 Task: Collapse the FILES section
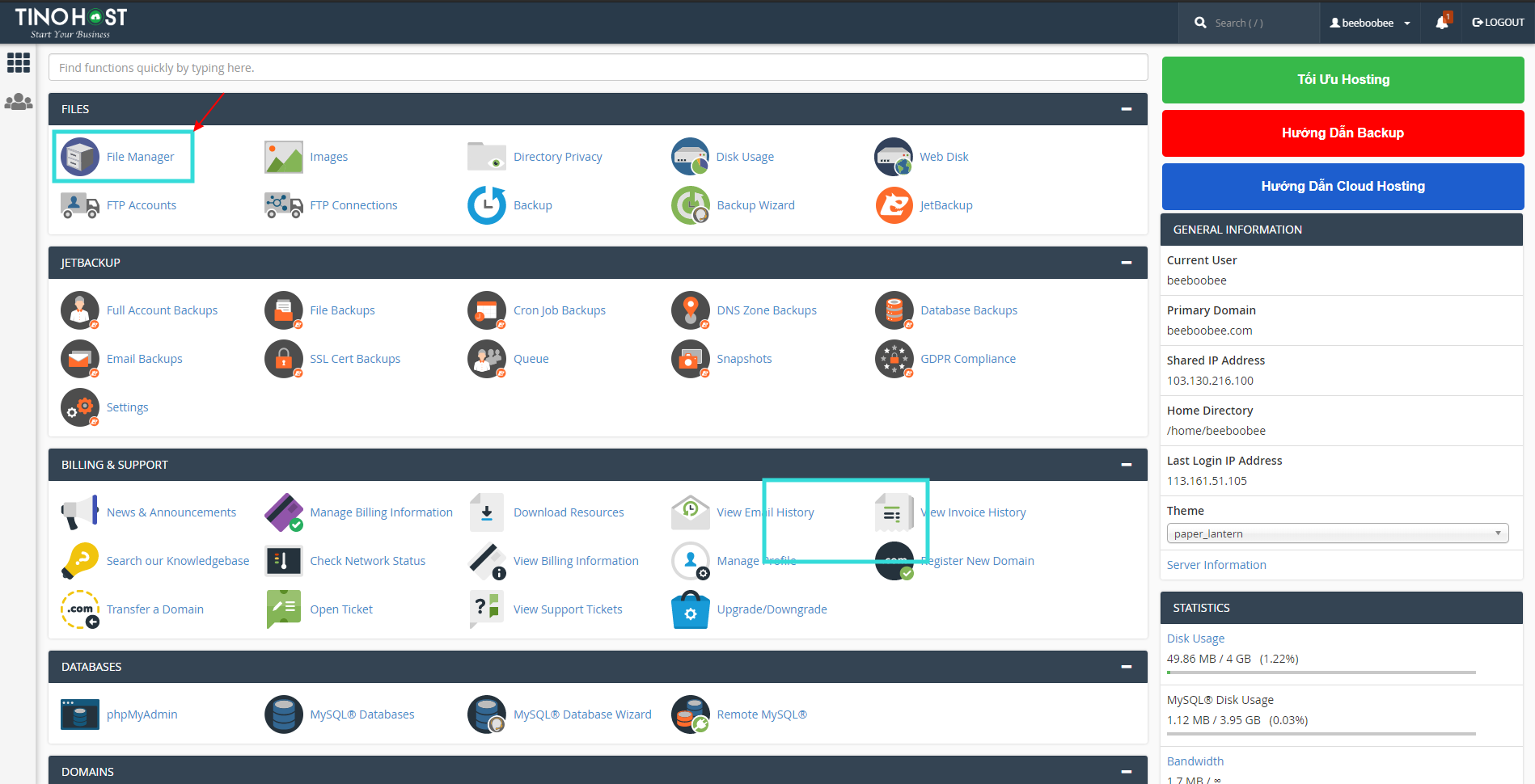tap(1126, 109)
